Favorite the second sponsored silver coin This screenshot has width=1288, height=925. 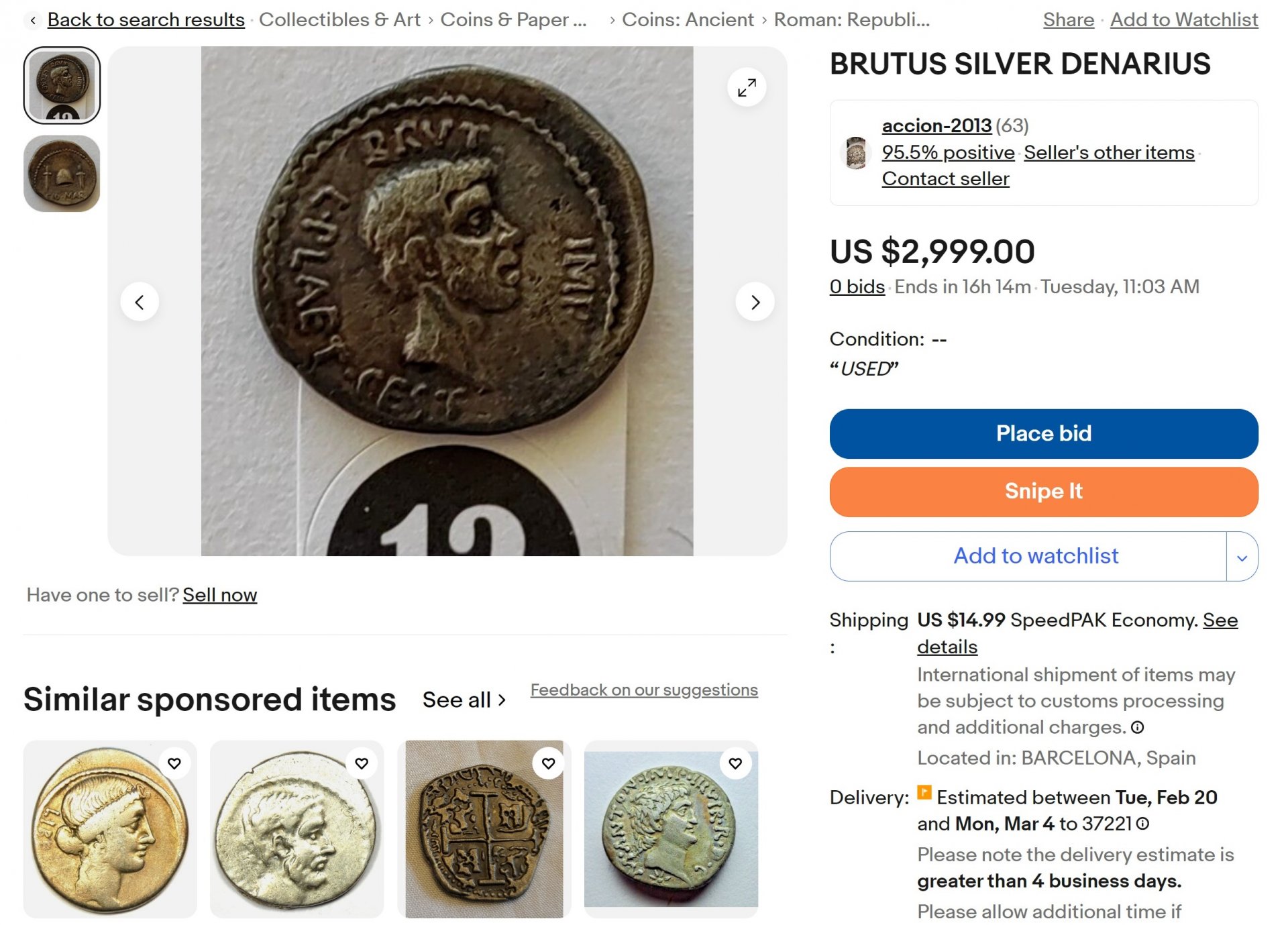click(x=362, y=763)
